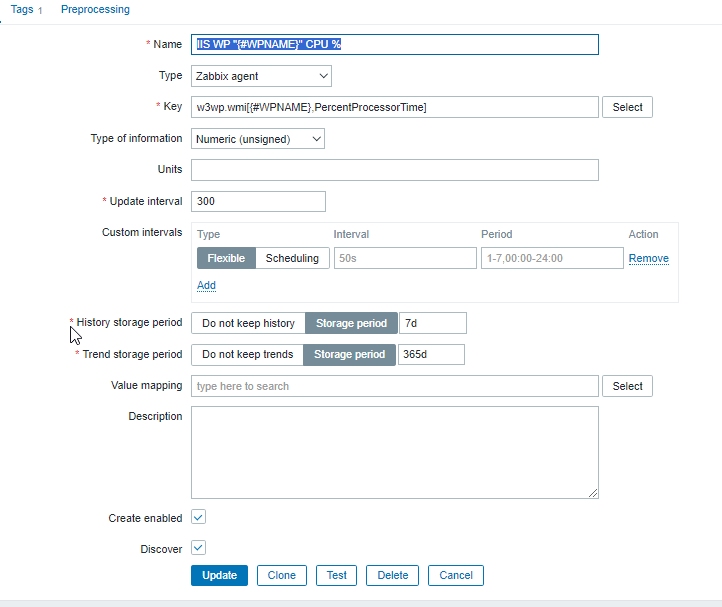Select Flexible custom interval type
The image size is (722, 607).
click(226, 258)
